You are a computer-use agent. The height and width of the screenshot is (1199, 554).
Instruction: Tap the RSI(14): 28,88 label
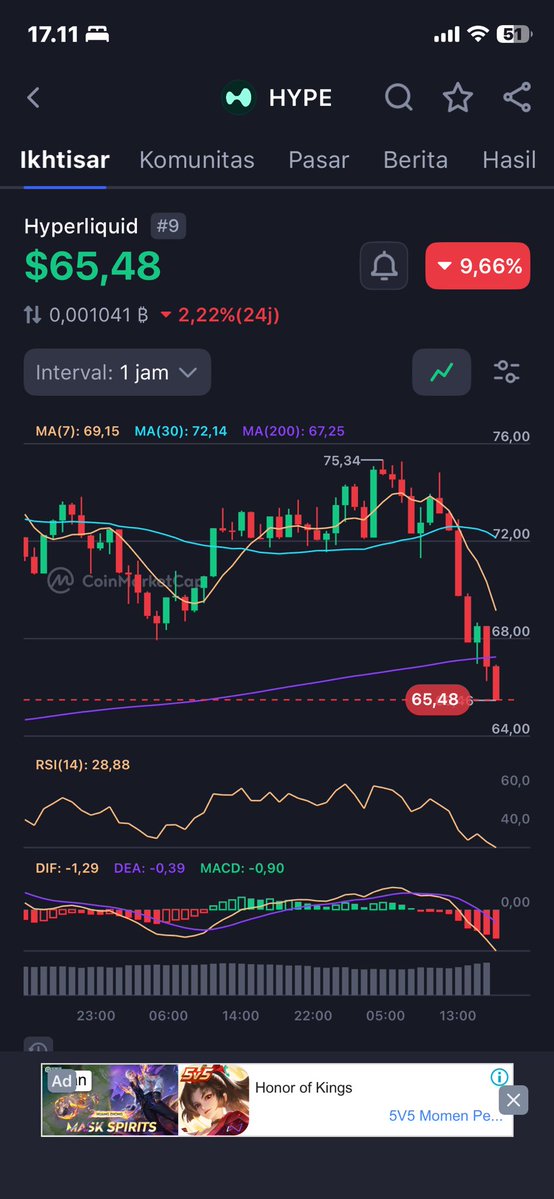click(83, 764)
